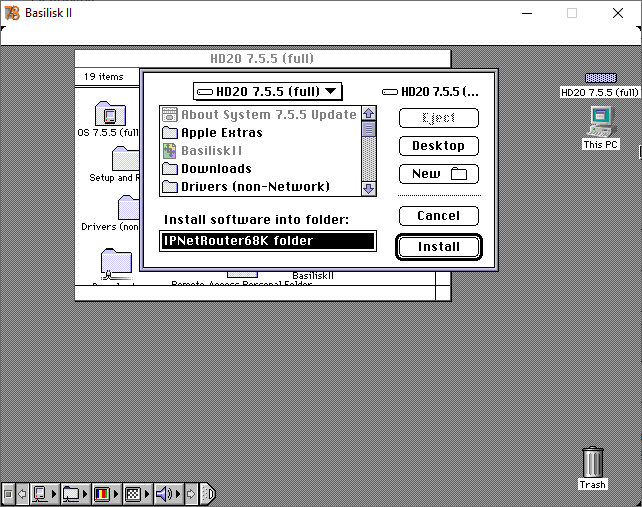
Task: Click the Cancel button
Action: pos(438,216)
